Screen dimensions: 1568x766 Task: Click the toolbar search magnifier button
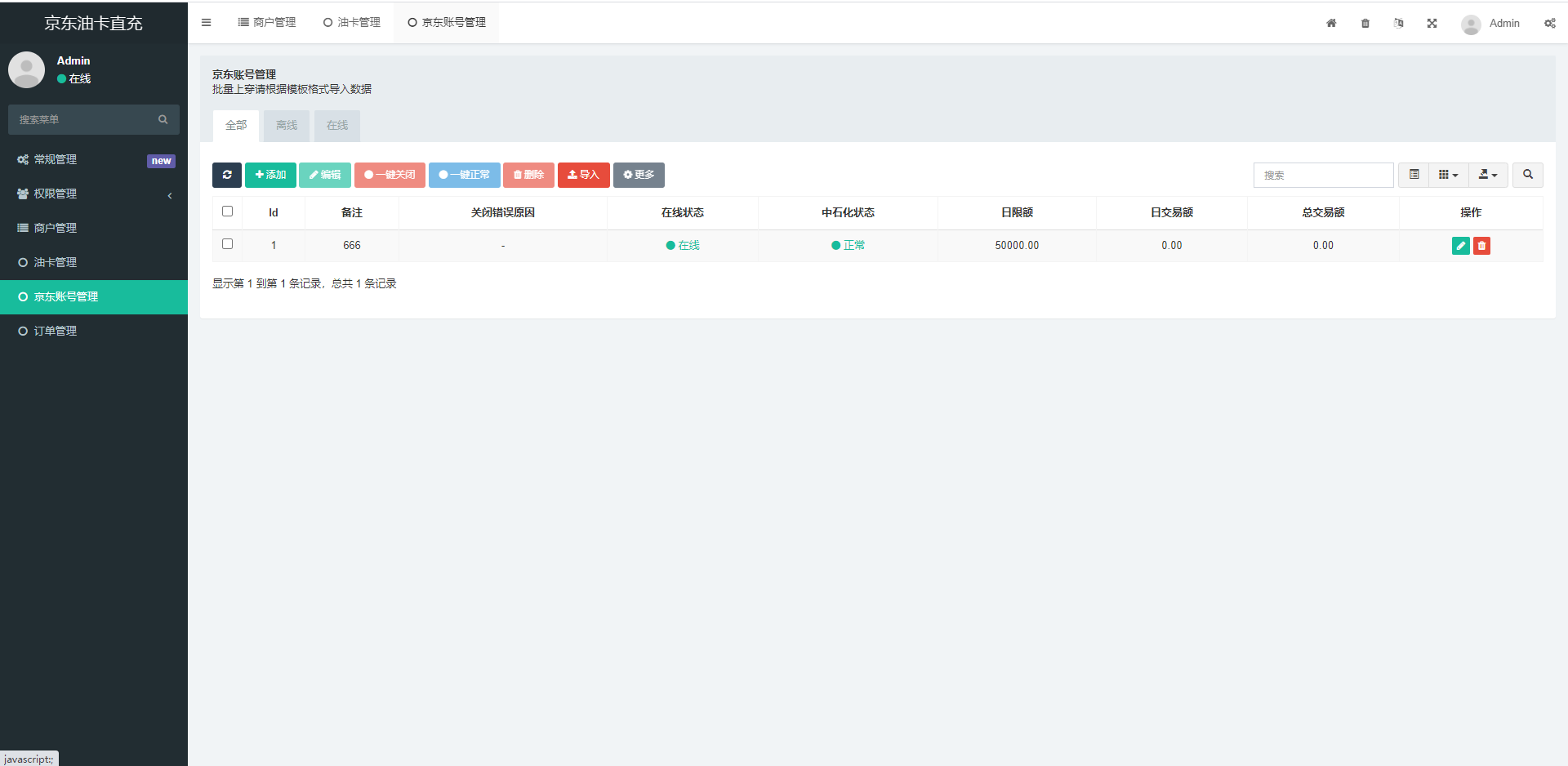1528,175
